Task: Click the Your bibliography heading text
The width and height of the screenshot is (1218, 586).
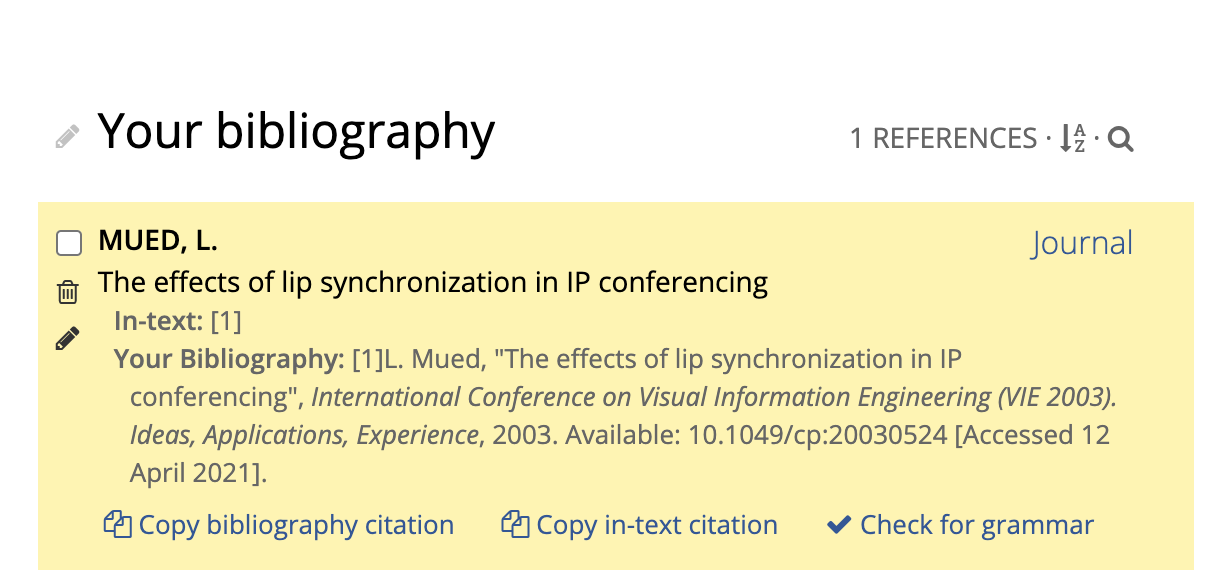Action: [296, 132]
